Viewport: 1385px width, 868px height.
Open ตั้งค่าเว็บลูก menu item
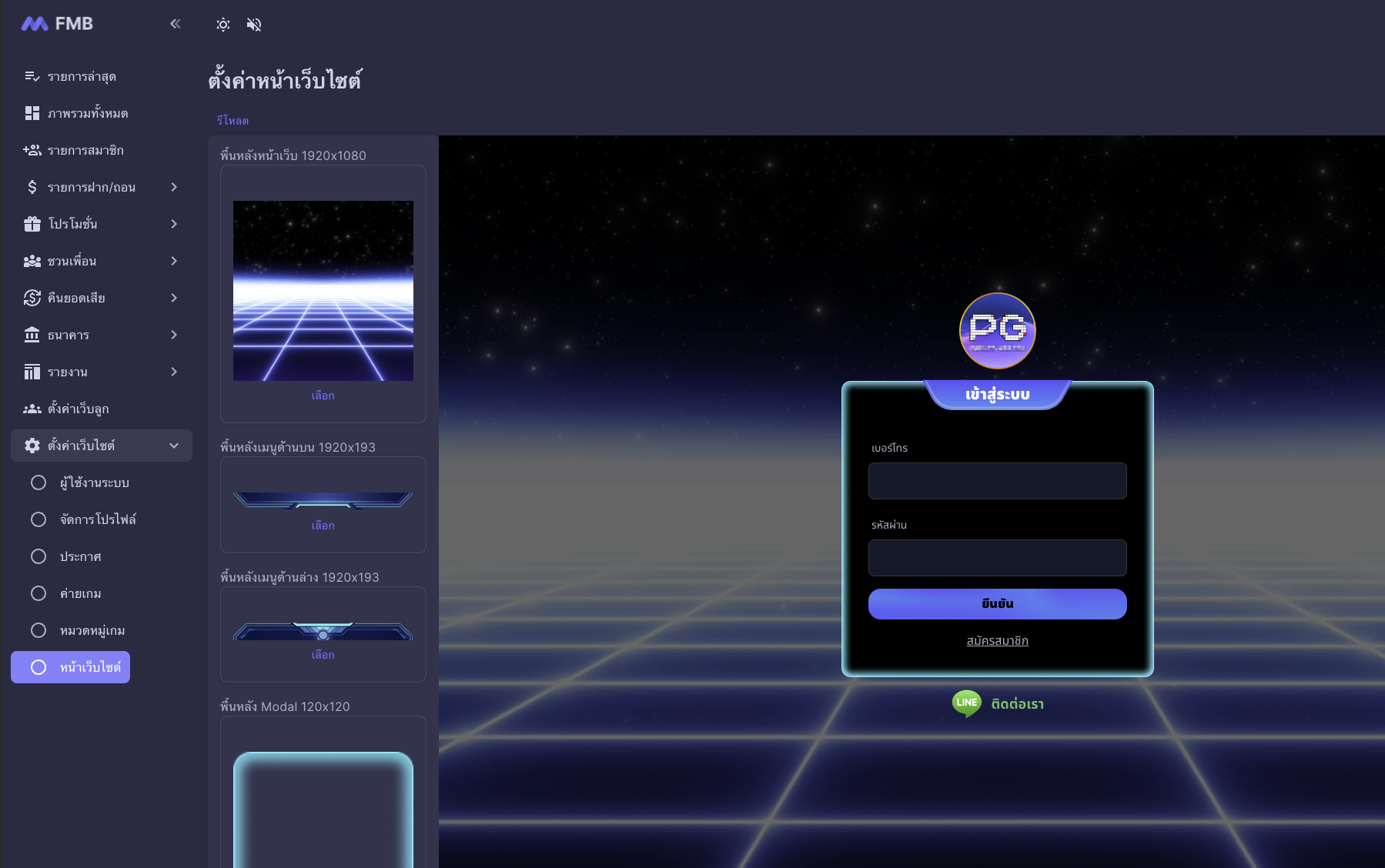[79, 409]
